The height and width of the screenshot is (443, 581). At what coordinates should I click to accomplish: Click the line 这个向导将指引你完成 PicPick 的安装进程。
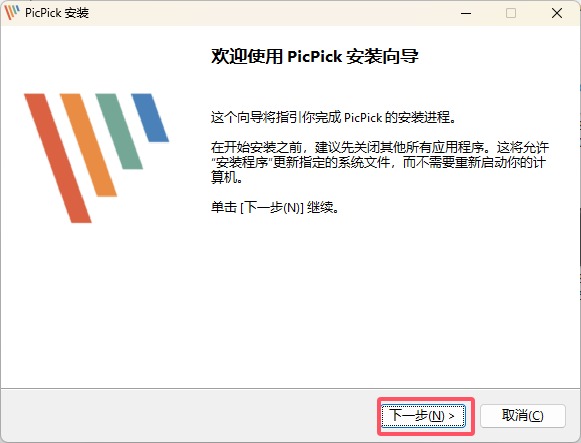point(333,117)
